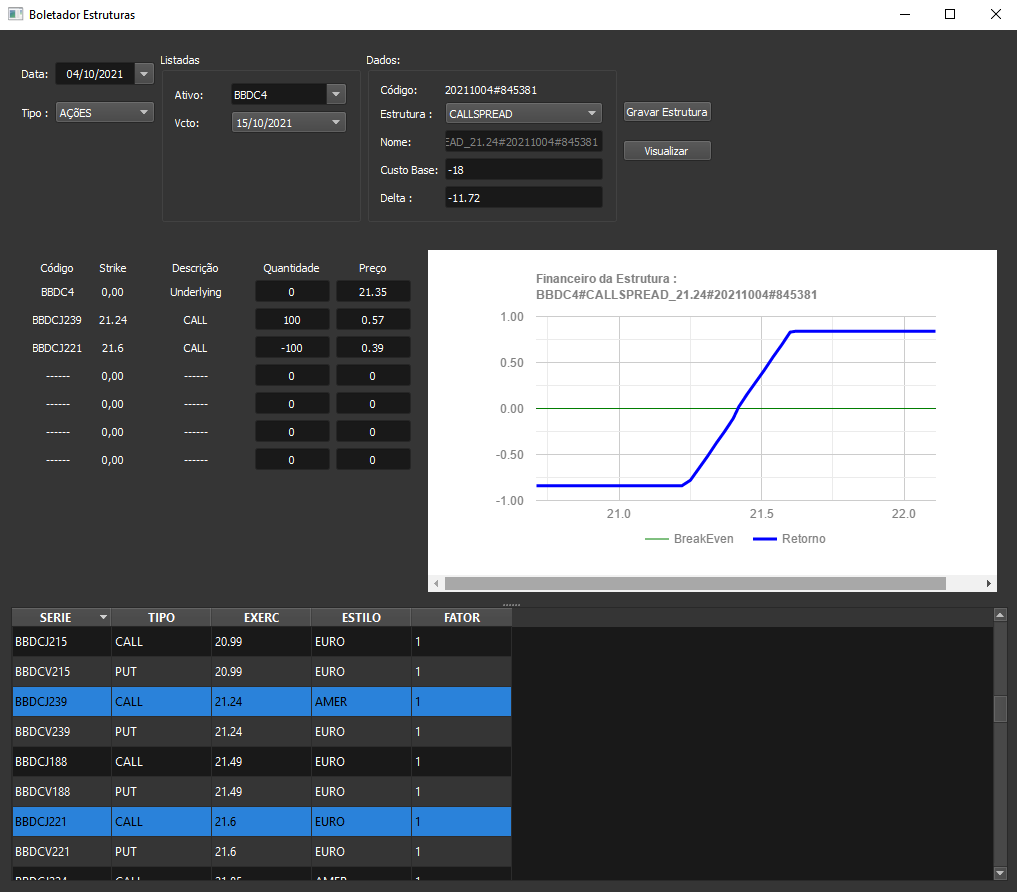Click the chart horizontal scrollbar thumb
The image size is (1017, 892).
pos(695,584)
